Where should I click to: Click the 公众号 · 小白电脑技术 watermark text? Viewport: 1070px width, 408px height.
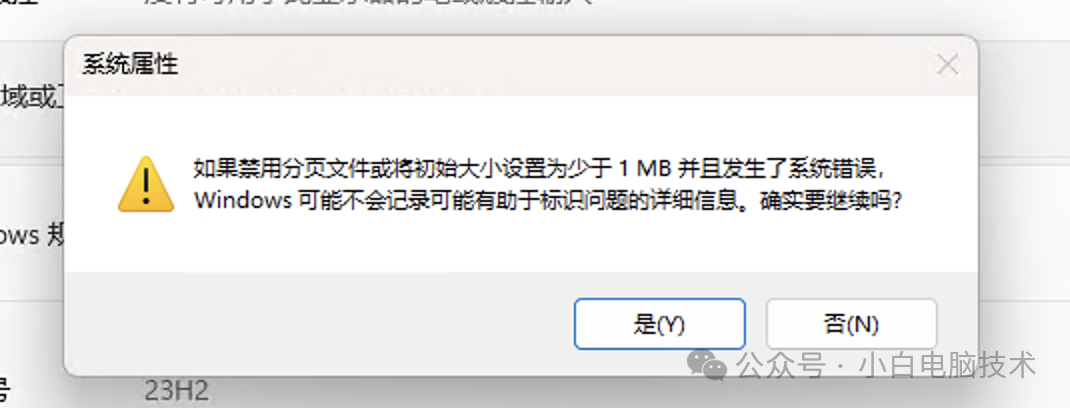(886, 366)
